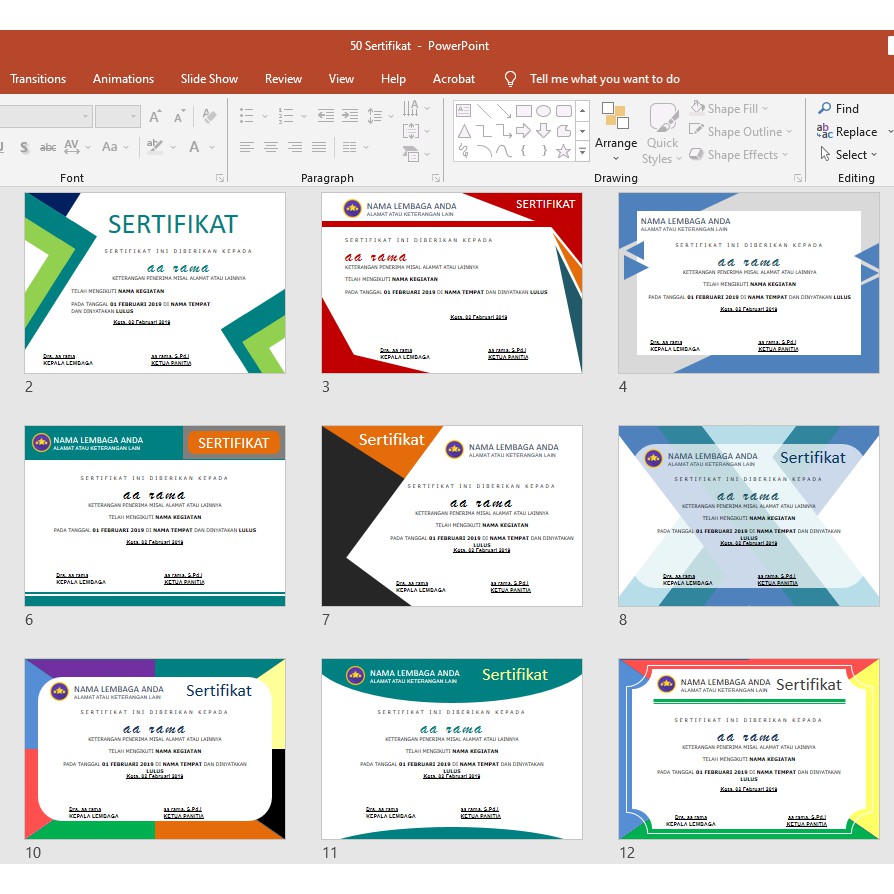
Task: Open Tell me what you want lightbulb
Action: (511, 79)
